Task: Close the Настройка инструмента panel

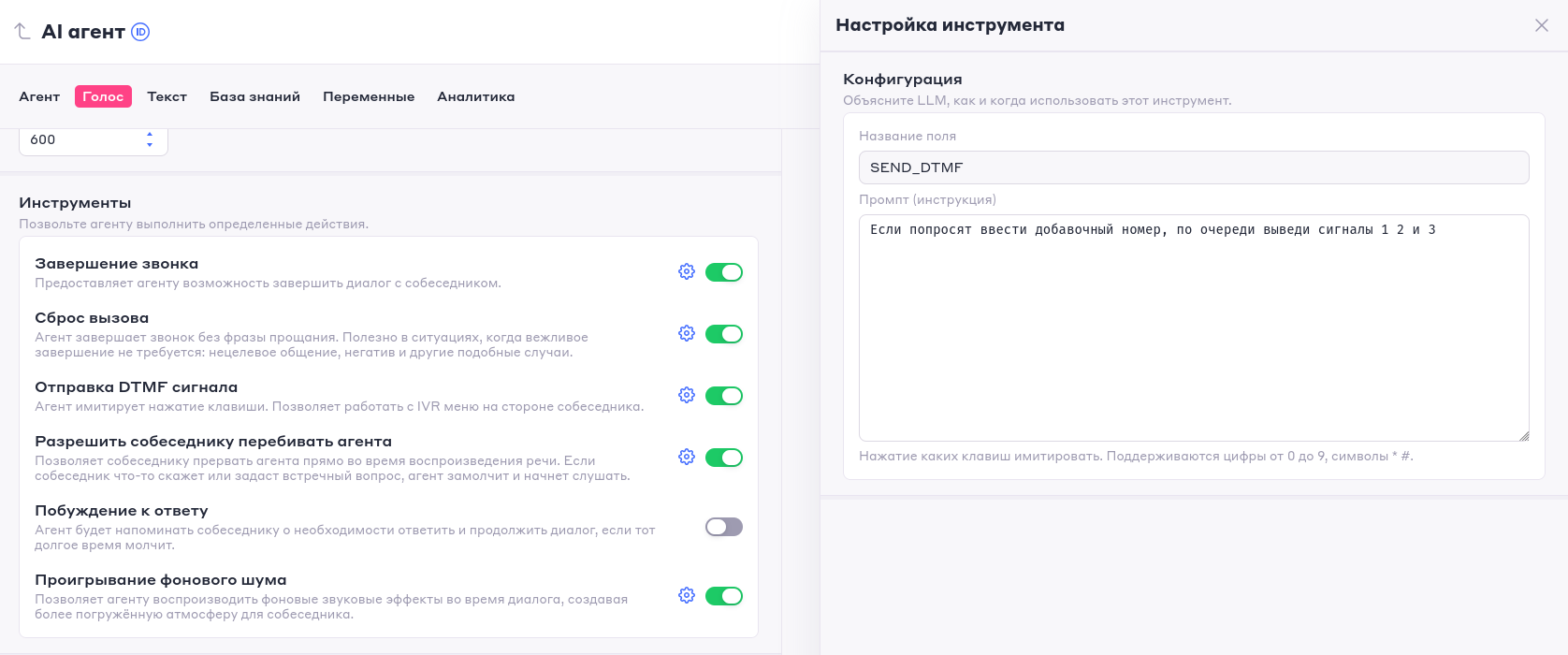Action: 1542,25
